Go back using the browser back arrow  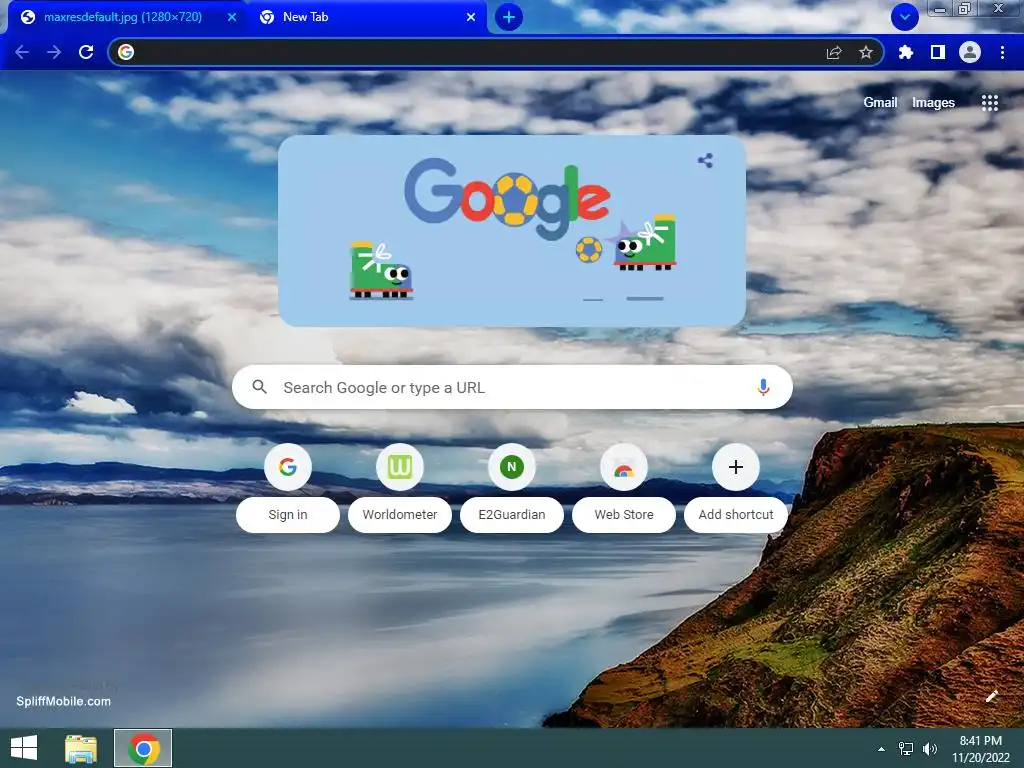[x=22, y=52]
